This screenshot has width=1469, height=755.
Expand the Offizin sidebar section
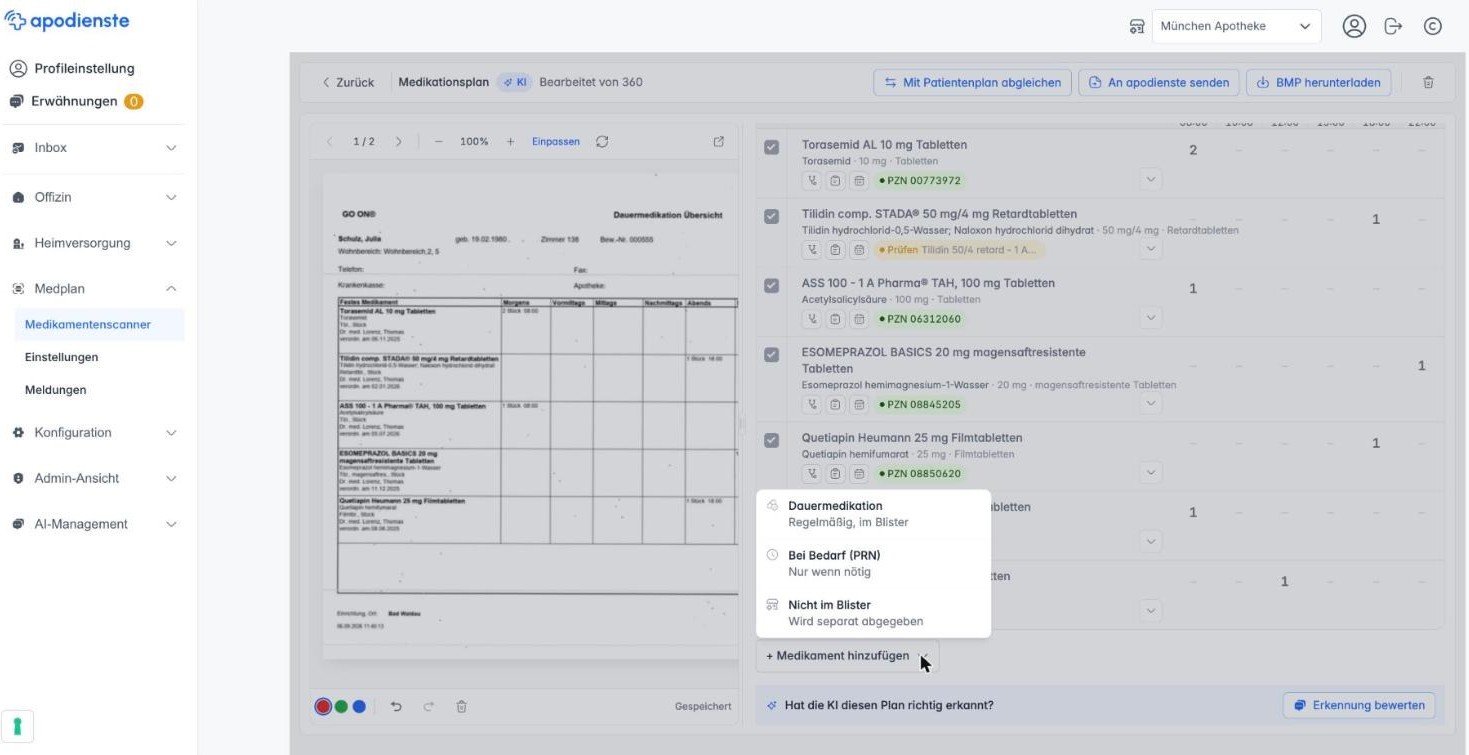[92, 197]
